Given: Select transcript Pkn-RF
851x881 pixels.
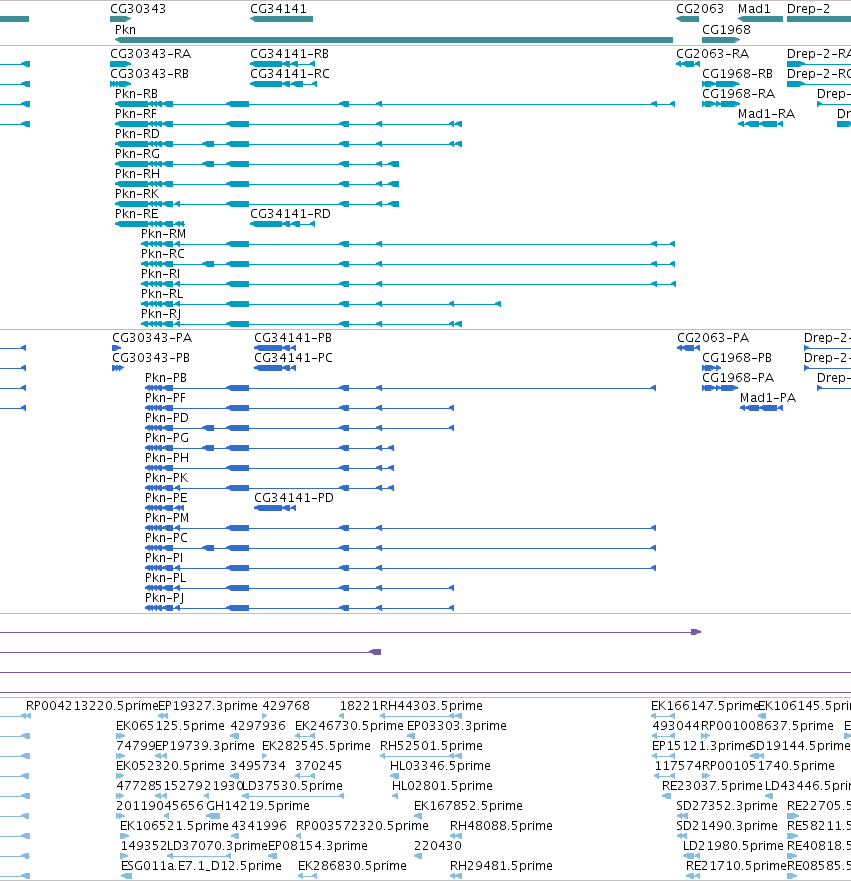Looking at the screenshot, I should coord(136,114).
